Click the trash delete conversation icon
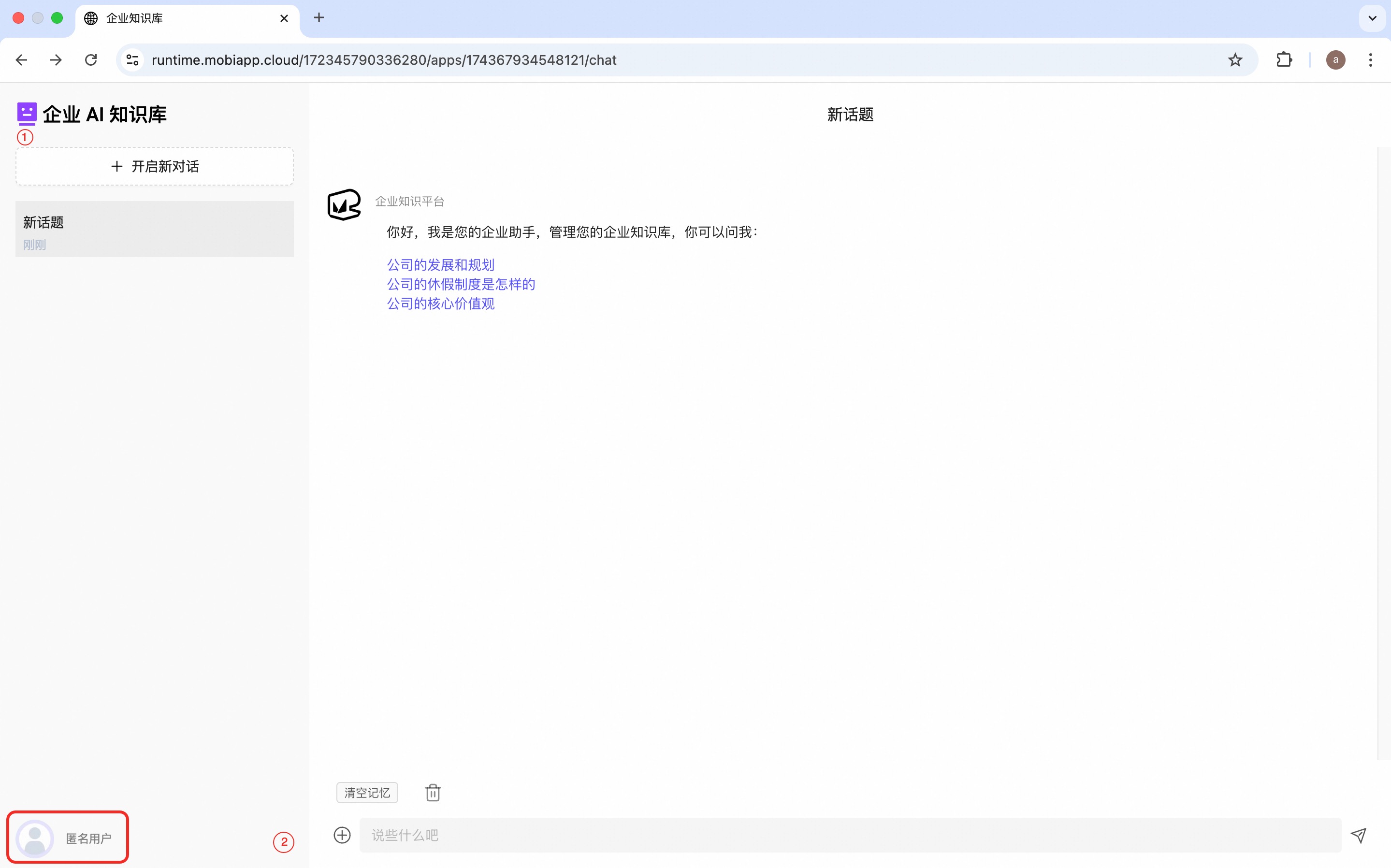1391x868 pixels. [x=433, y=793]
